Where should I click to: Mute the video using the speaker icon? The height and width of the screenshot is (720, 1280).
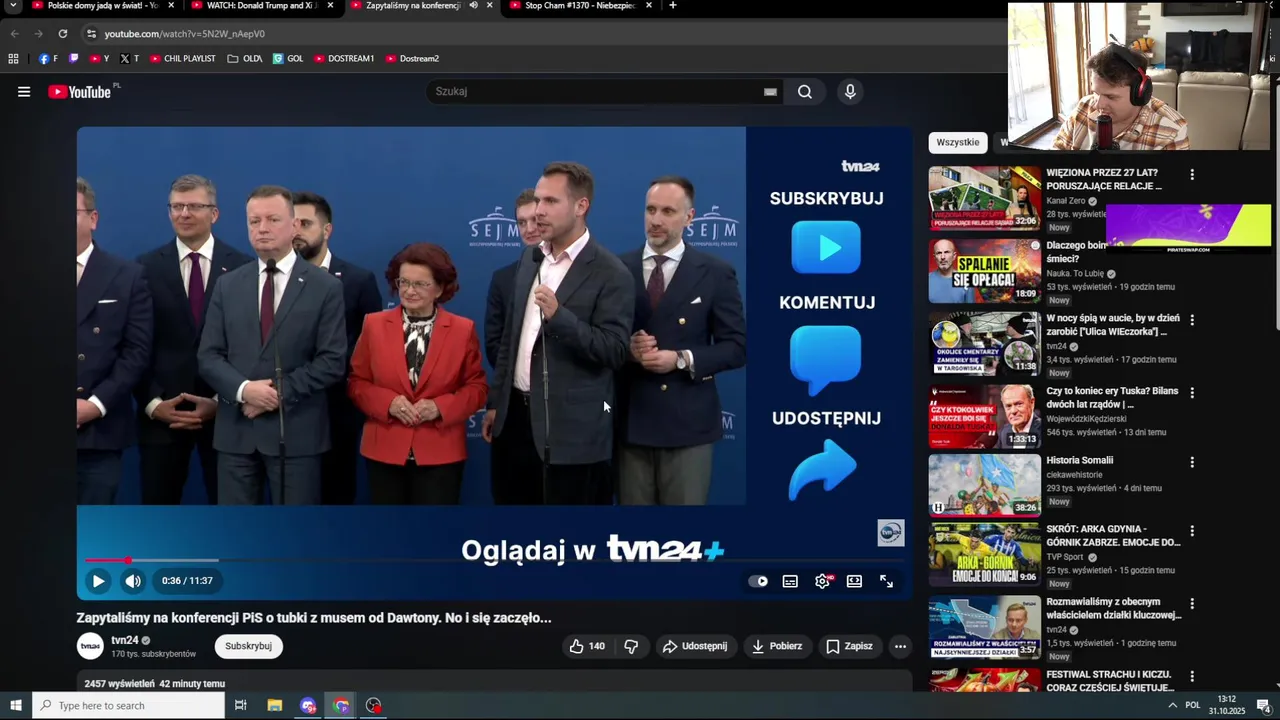133,581
